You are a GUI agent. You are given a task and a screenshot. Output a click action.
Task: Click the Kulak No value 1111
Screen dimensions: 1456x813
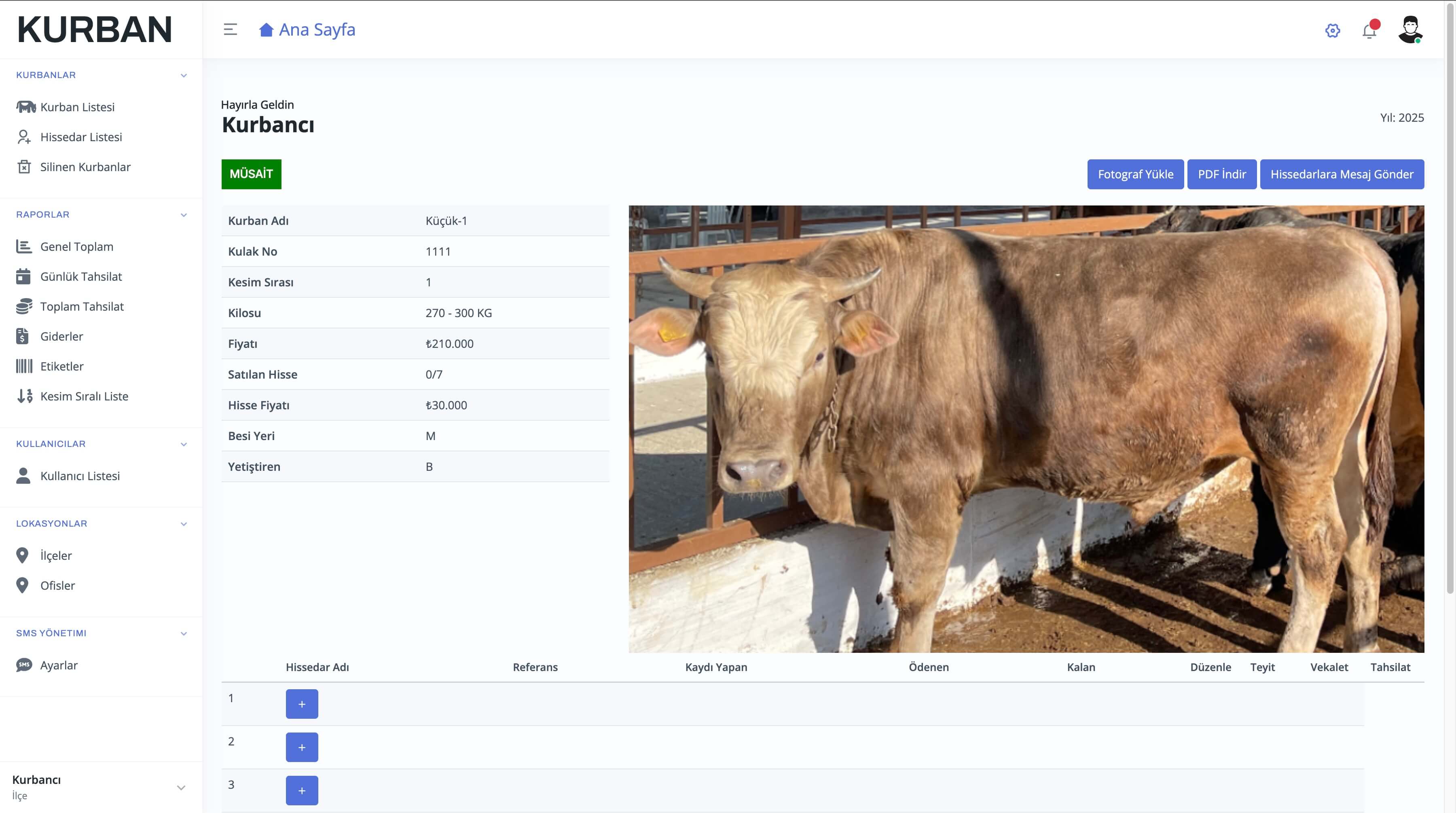tap(438, 252)
